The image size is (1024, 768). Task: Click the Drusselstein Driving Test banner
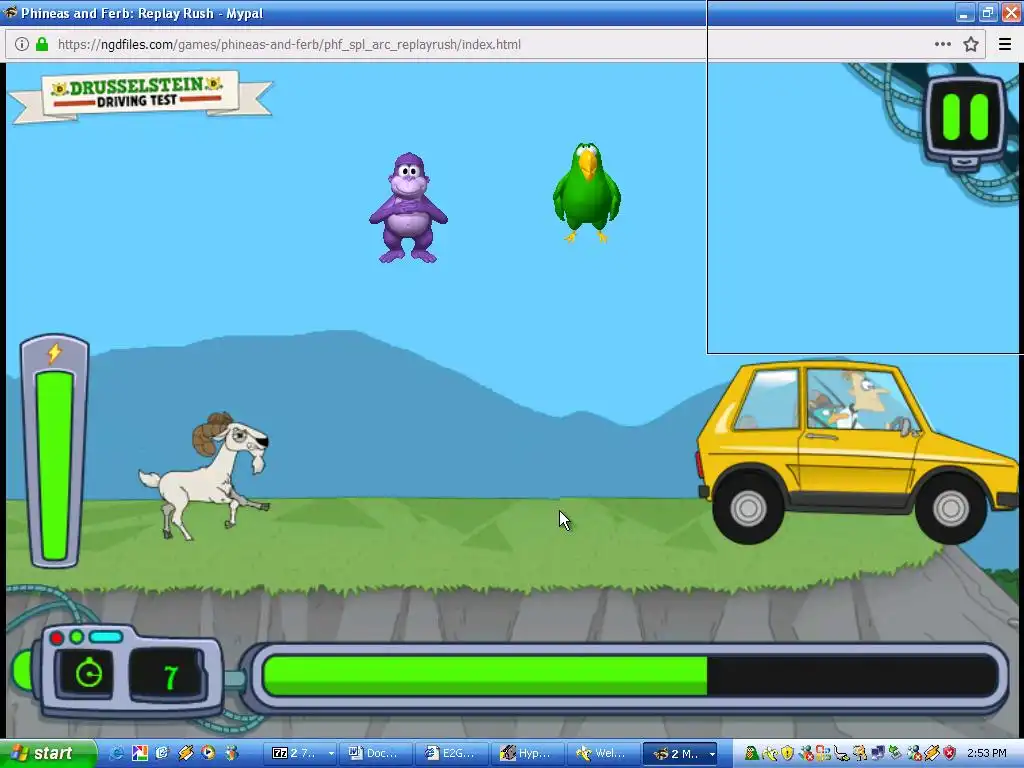coord(140,97)
